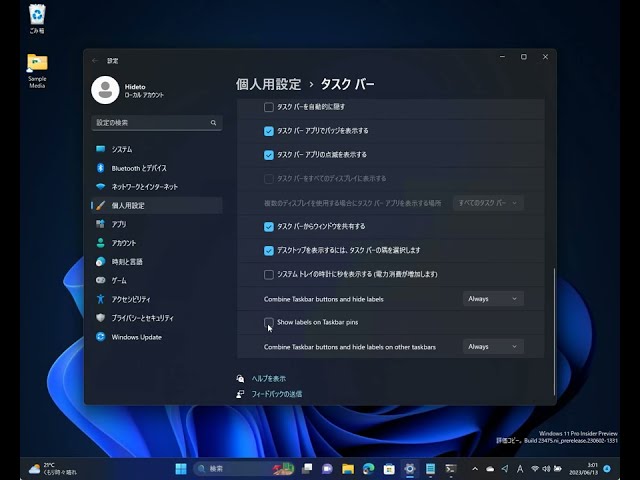The image size is (640, 480).
Task: Select 時刻と言語 in the sidebar menu
Action: point(126,262)
